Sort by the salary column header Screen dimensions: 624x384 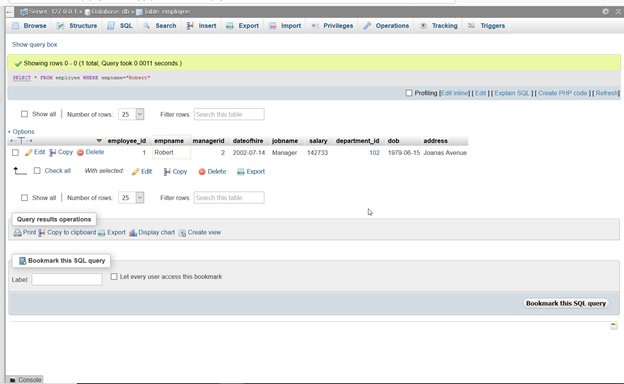click(318, 141)
